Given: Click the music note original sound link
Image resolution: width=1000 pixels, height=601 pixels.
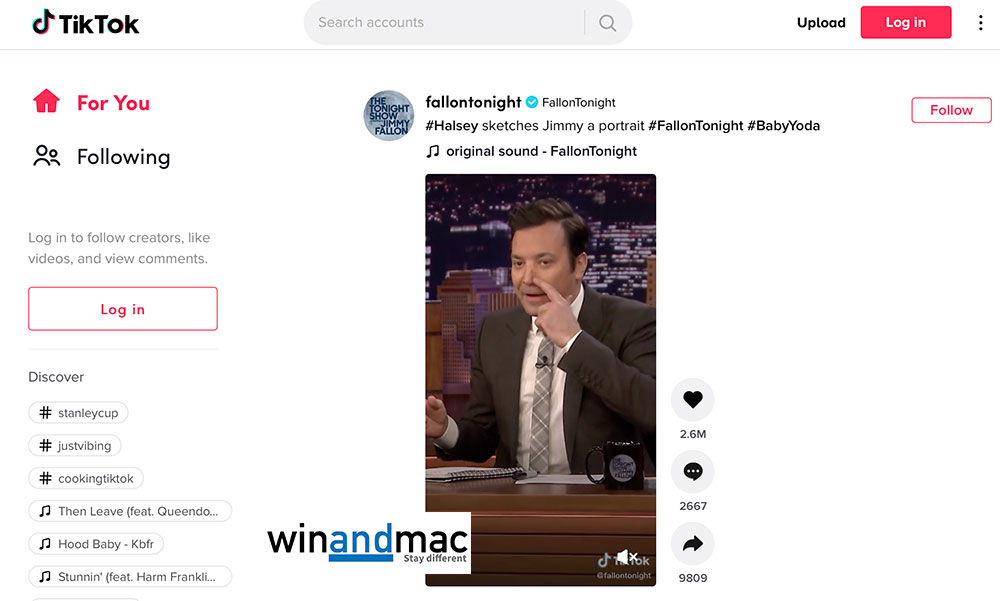Looking at the screenshot, I should pos(532,151).
